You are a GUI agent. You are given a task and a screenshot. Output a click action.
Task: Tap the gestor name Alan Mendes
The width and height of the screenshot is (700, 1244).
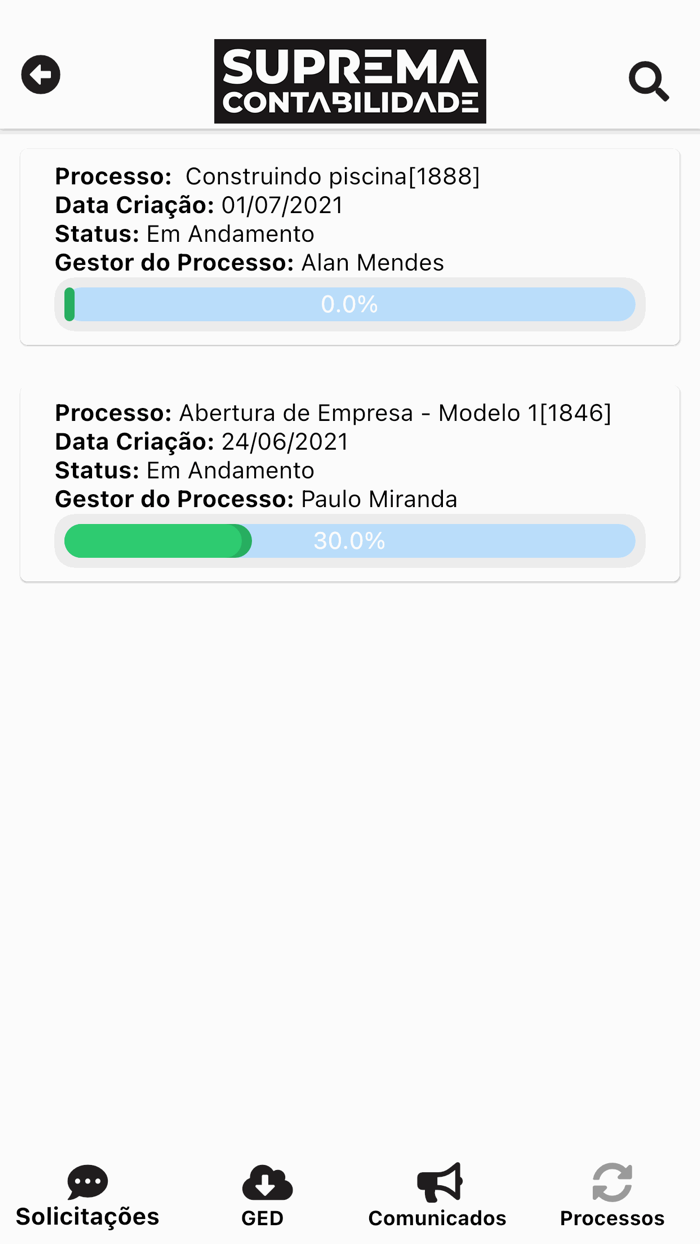(373, 262)
